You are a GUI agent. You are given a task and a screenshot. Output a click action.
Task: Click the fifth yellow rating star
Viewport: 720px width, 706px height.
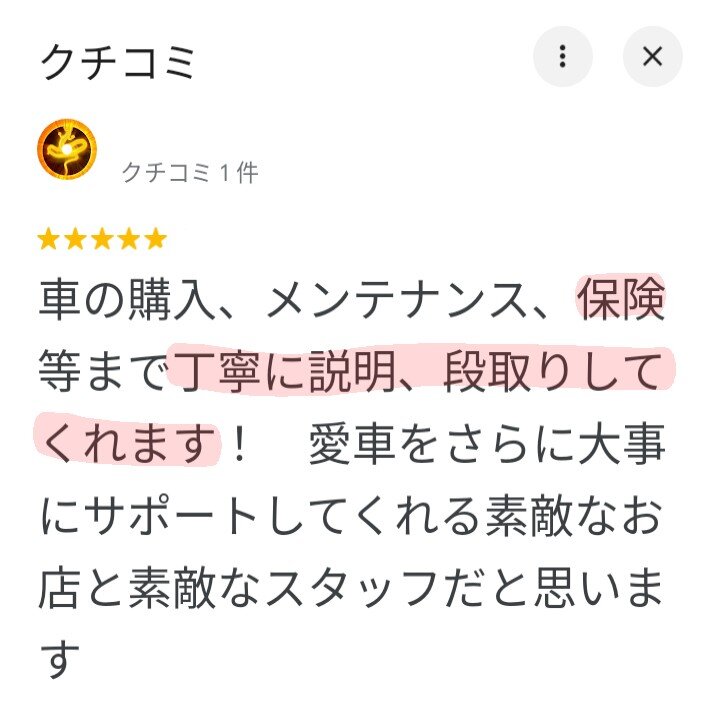coord(156,239)
